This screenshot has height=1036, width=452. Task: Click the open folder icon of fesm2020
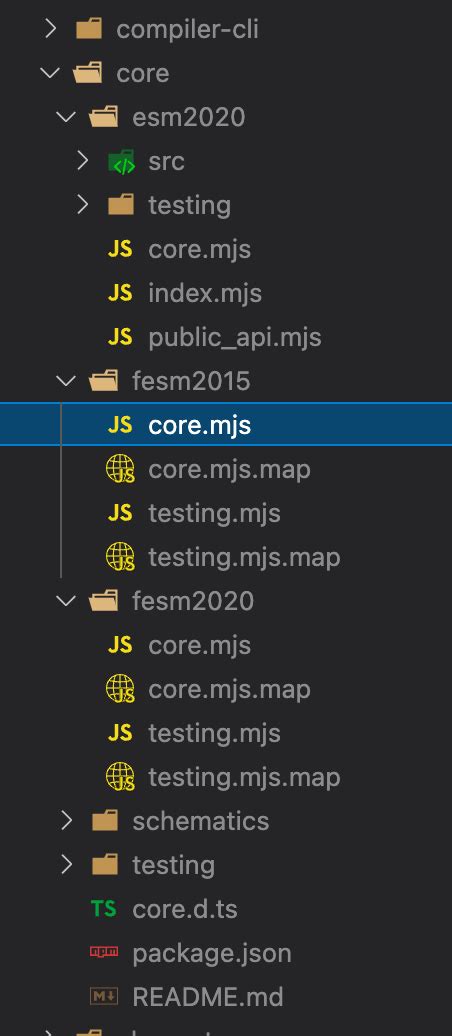[x=104, y=601]
